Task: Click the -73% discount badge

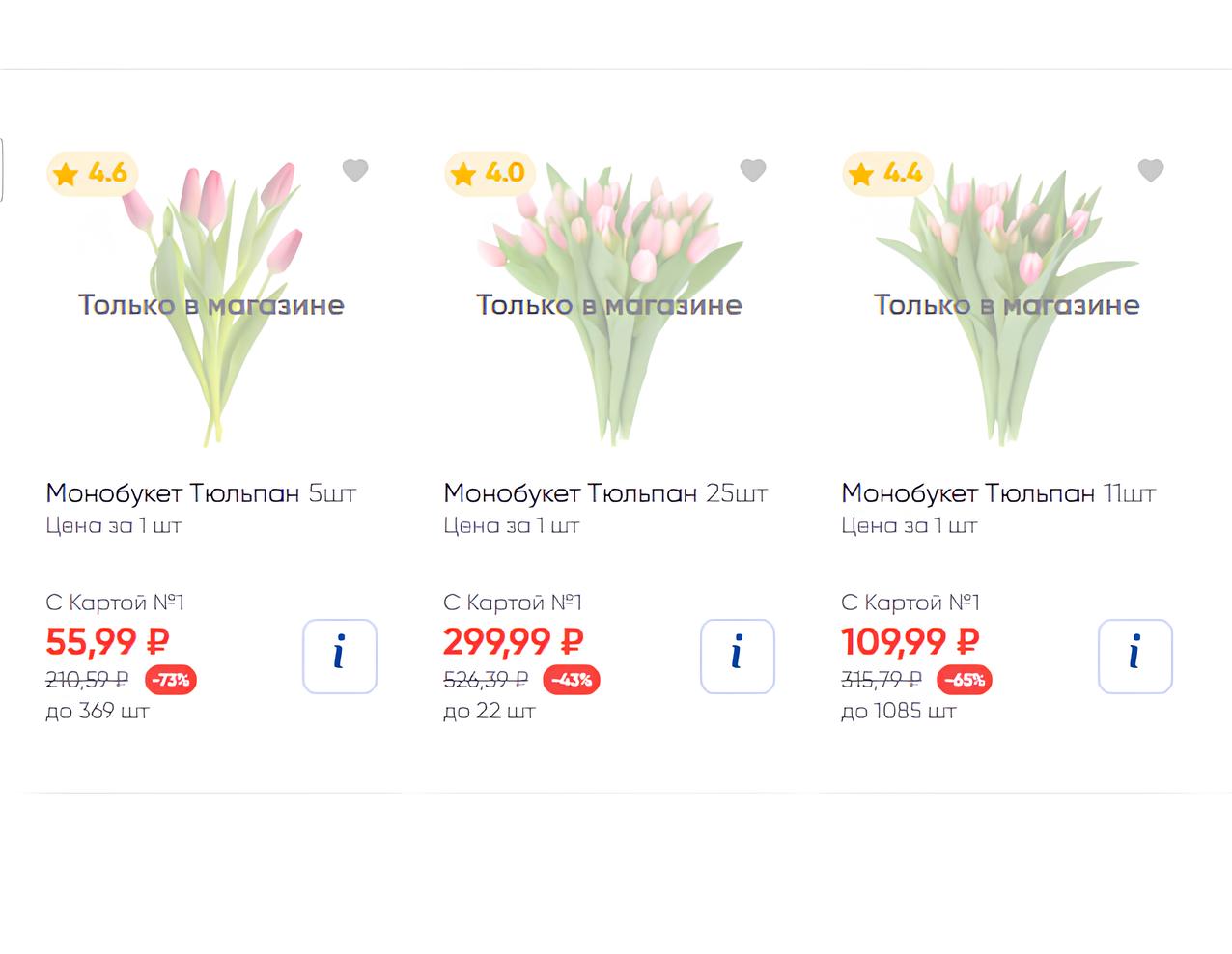Action: (171, 680)
